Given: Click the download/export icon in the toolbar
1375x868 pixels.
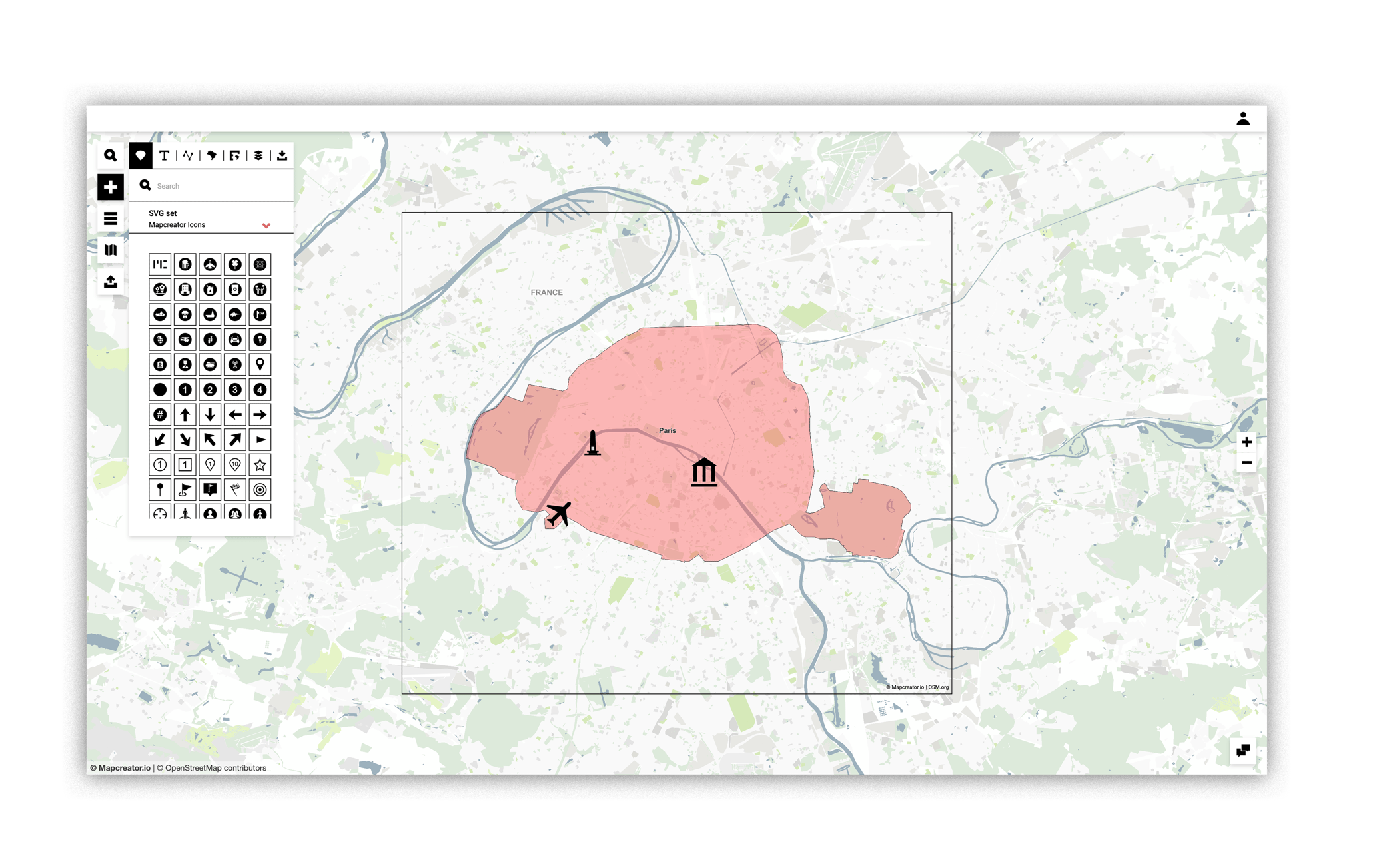Looking at the screenshot, I should click(x=282, y=155).
